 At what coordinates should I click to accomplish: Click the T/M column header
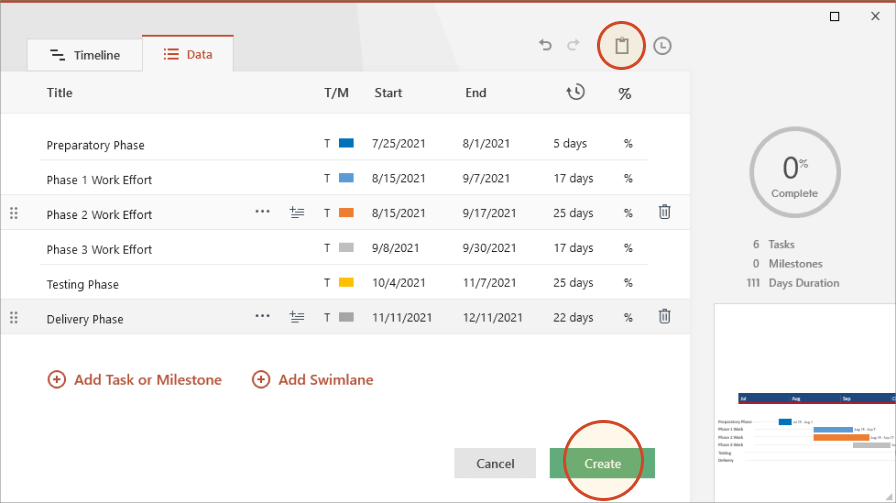[x=337, y=93]
